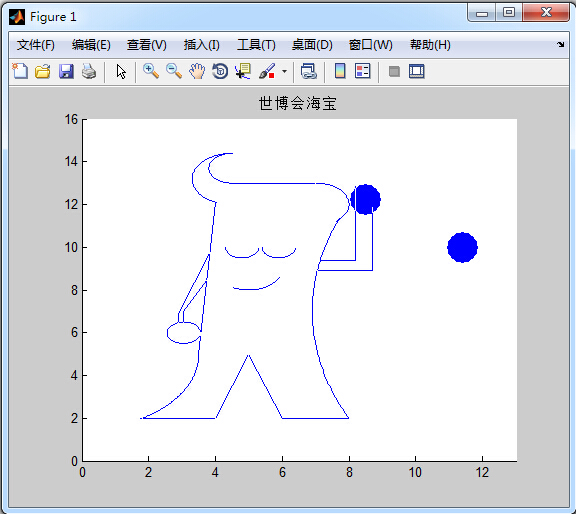Click the Hide Plot Tools icon
Screen dimensions: 576x514
pos(394,71)
